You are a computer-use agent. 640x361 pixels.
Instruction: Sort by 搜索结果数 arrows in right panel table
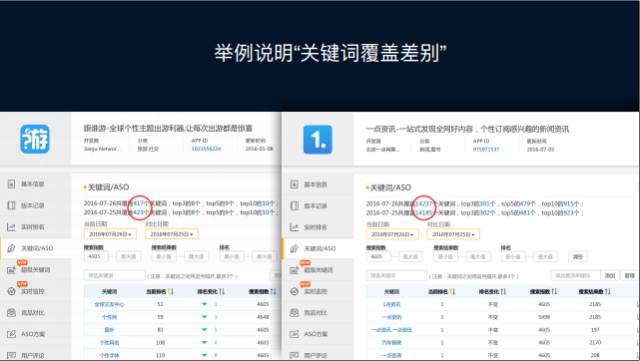(608, 291)
